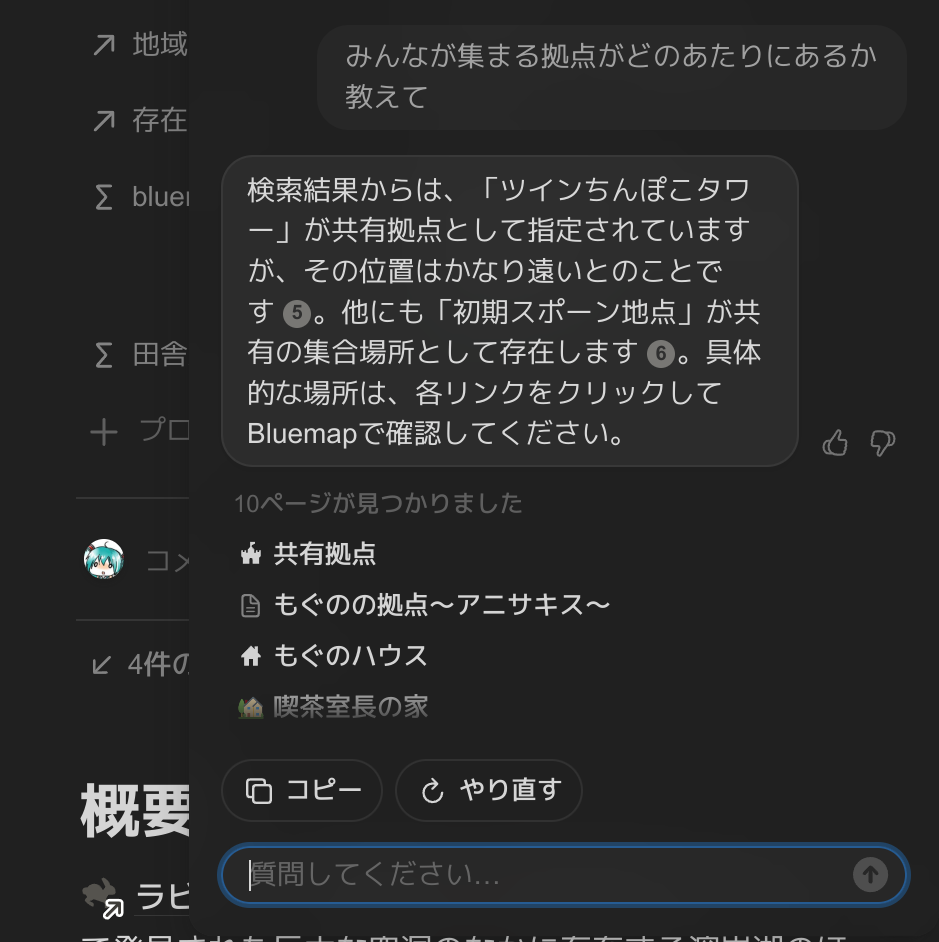Open citation number 6 badge

click(660, 354)
